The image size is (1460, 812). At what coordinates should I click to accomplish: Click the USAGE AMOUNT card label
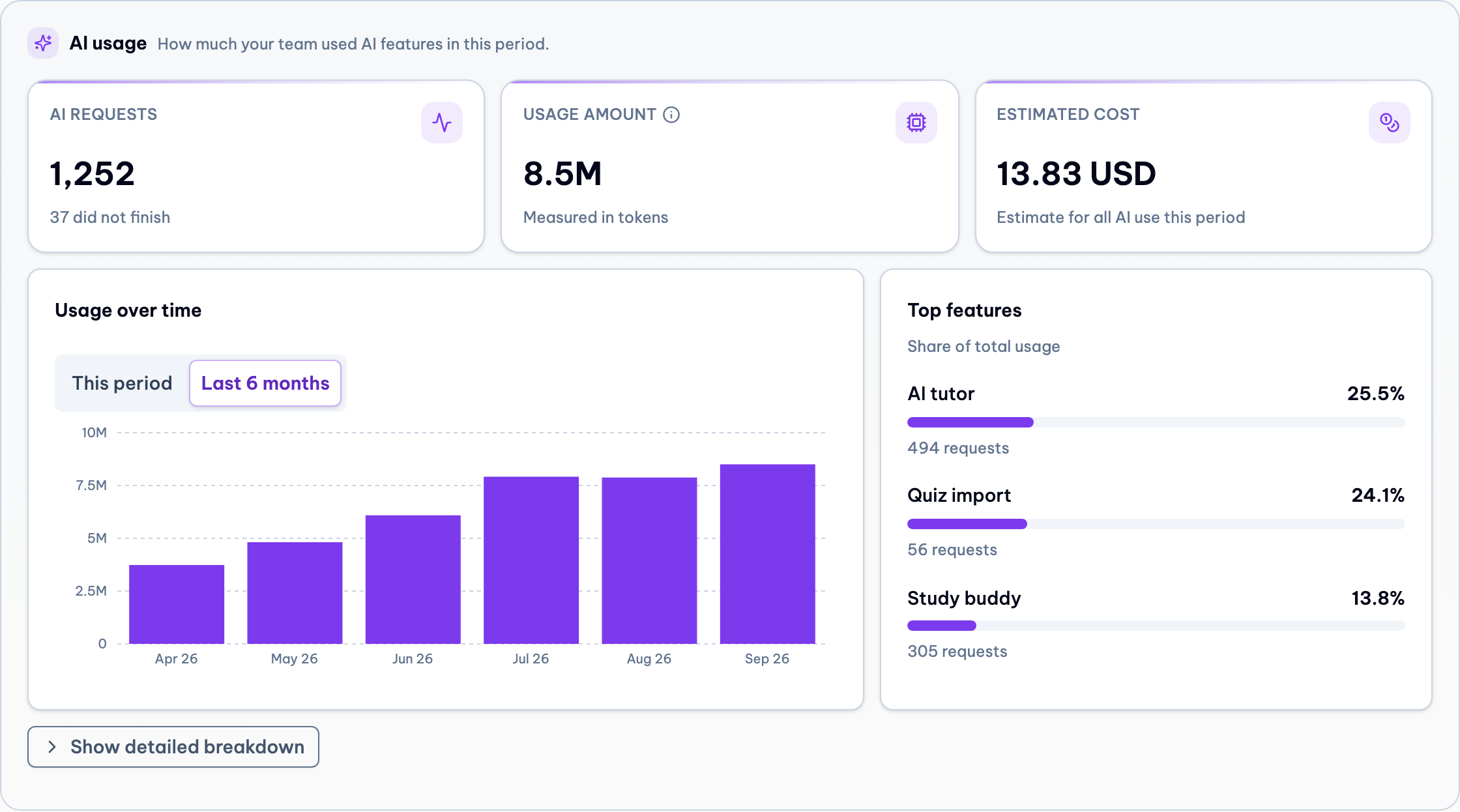click(590, 115)
